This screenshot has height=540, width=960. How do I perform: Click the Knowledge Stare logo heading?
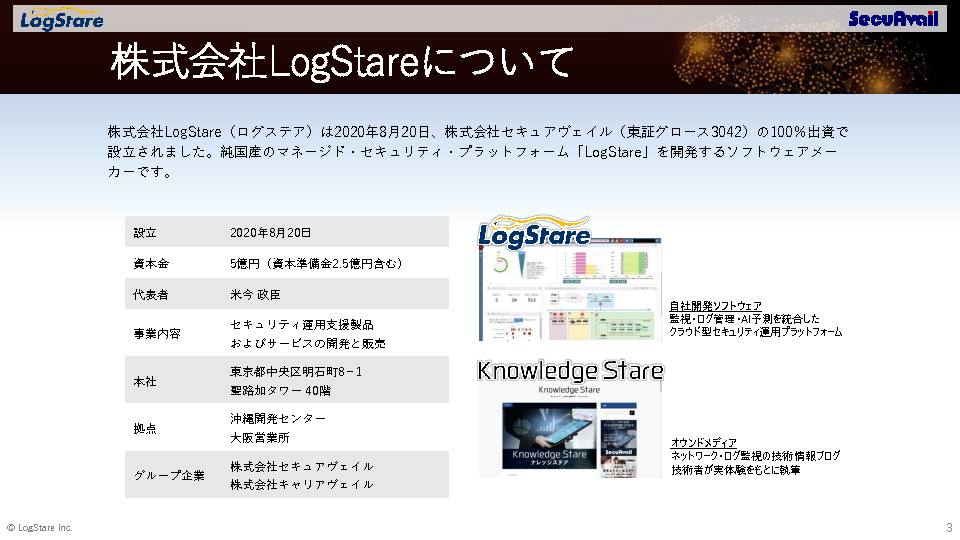569,371
